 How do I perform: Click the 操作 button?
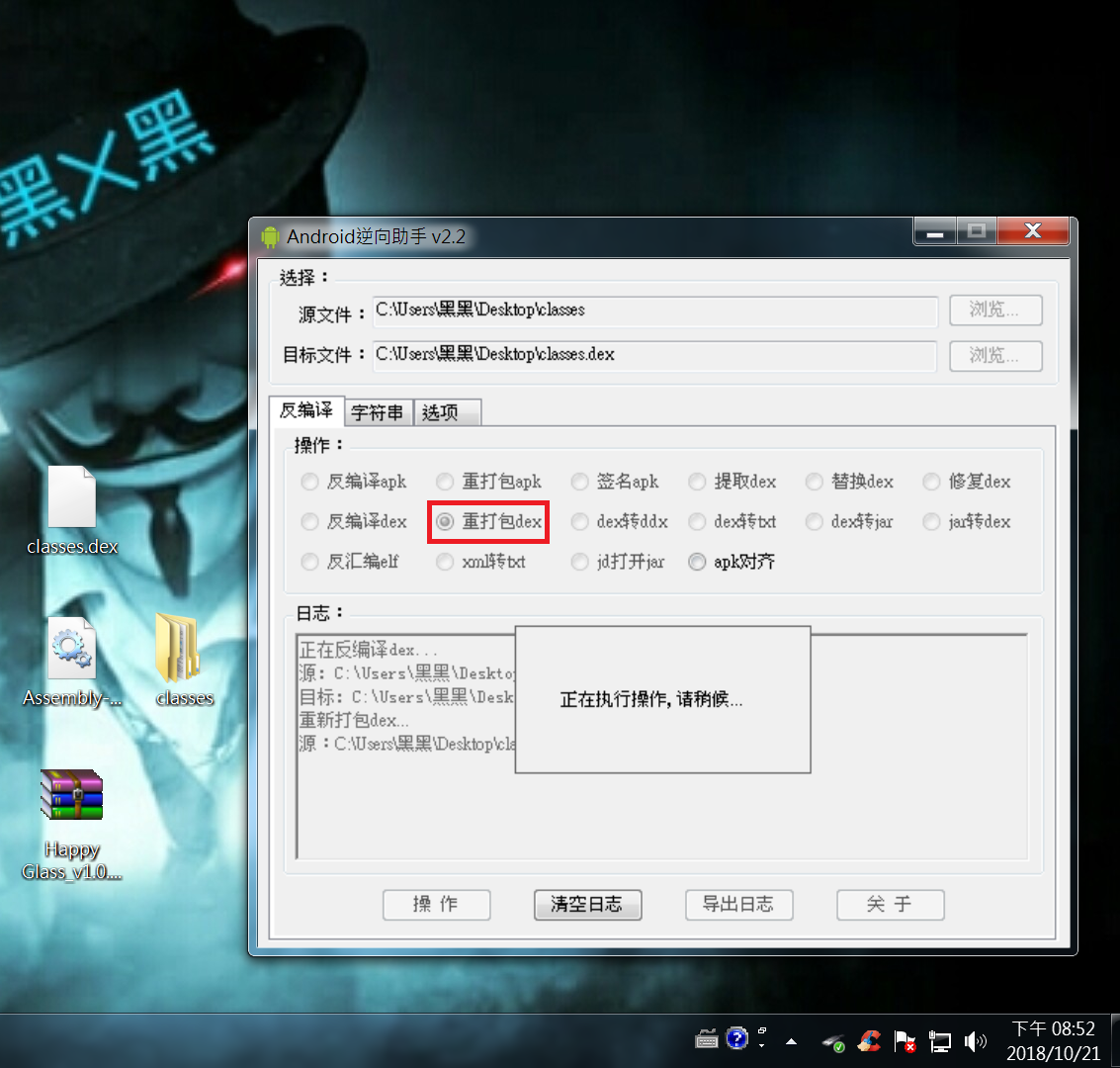(x=436, y=905)
